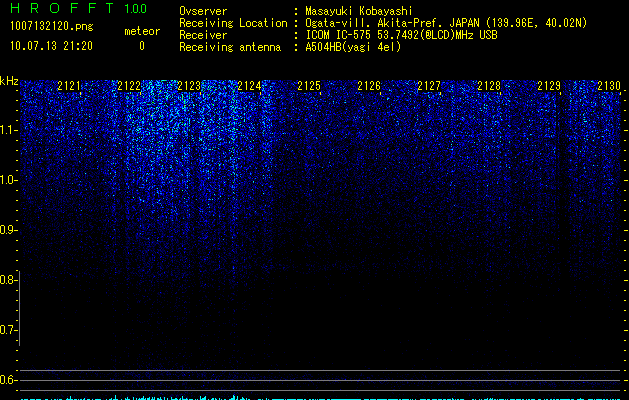Select the filename 1007132120.png
629x400 pixels.
(52, 27)
